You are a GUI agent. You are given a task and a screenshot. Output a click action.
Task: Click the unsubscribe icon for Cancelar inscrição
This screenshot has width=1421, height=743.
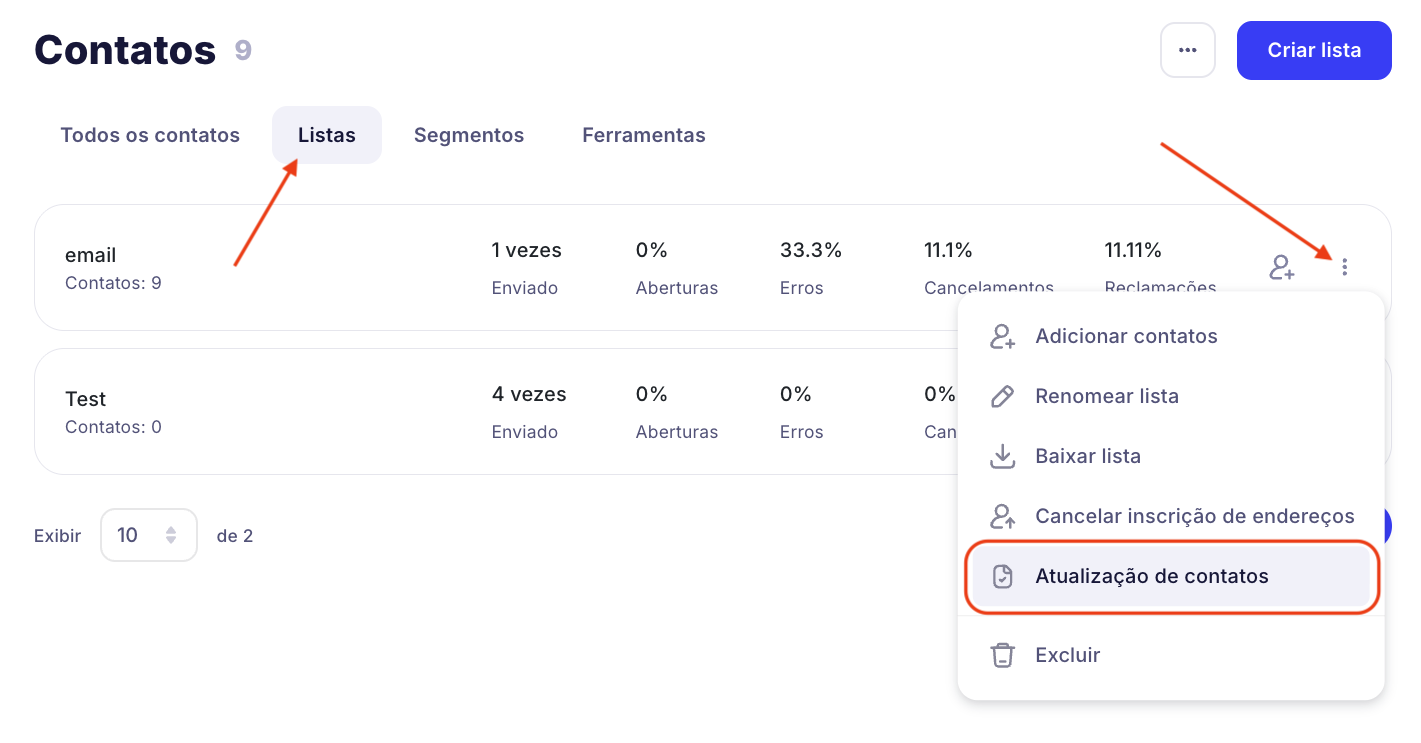pos(1002,517)
